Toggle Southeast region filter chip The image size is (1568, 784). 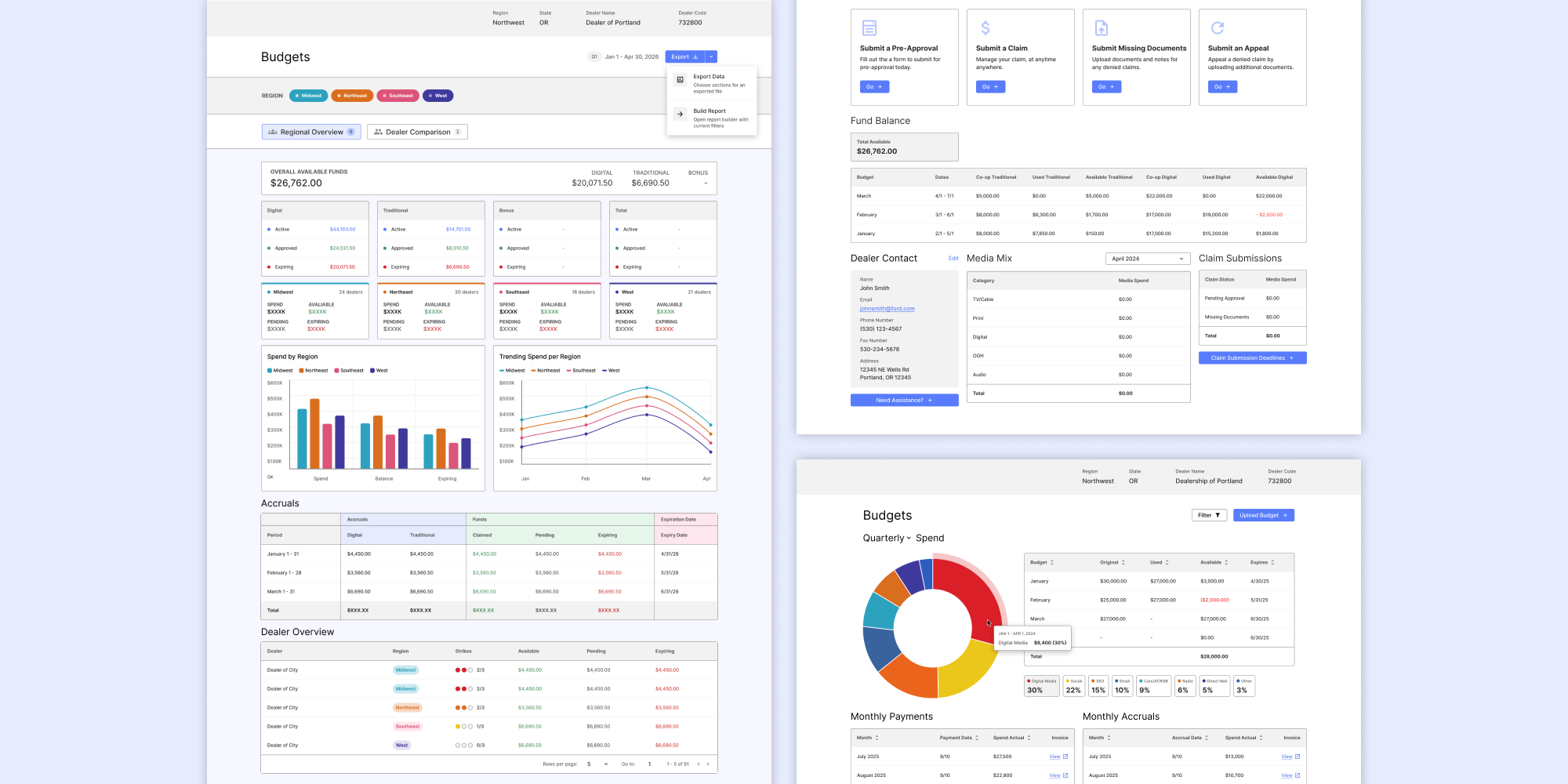coord(397,96)
